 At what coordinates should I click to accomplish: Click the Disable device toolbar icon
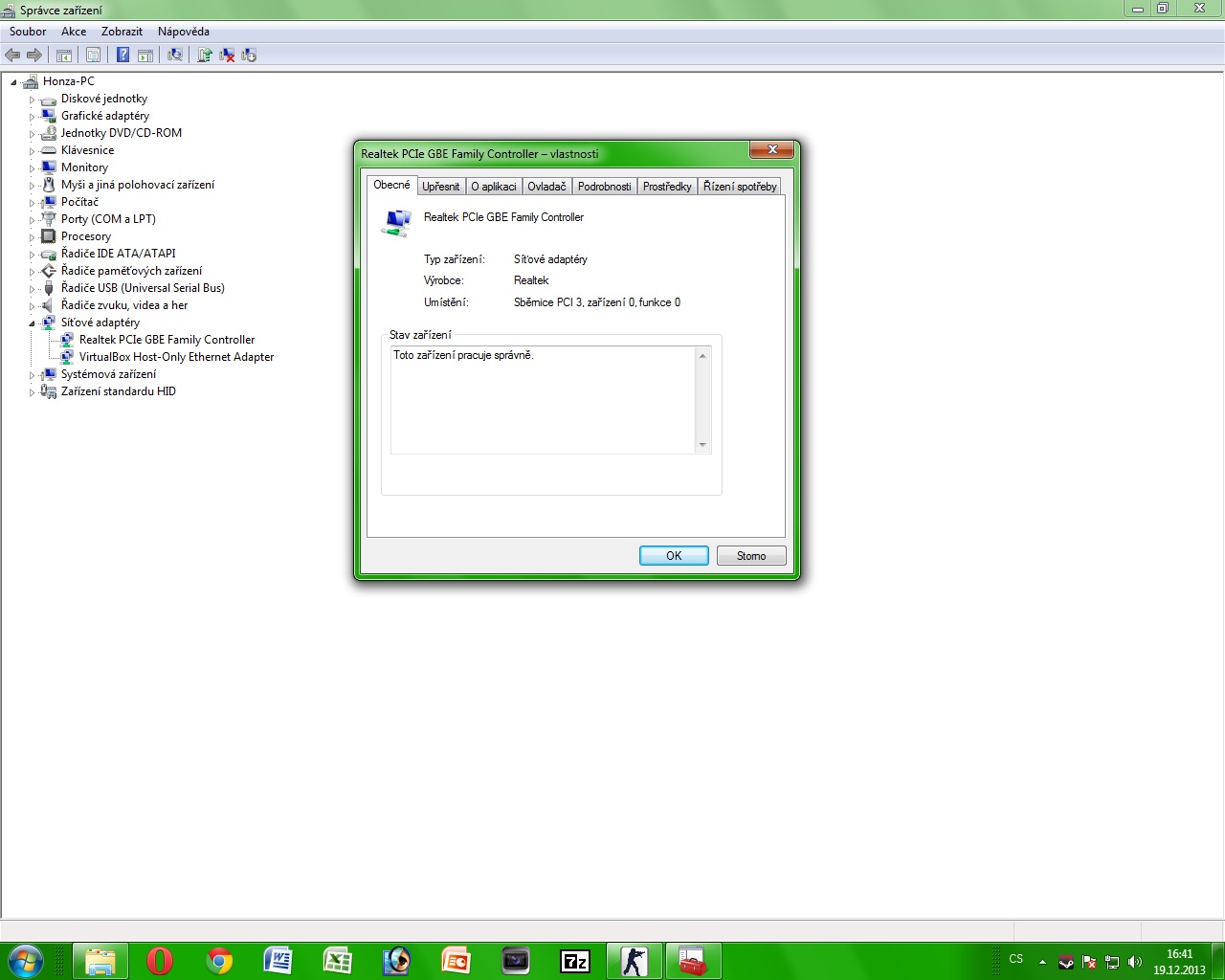pos(249,56)
